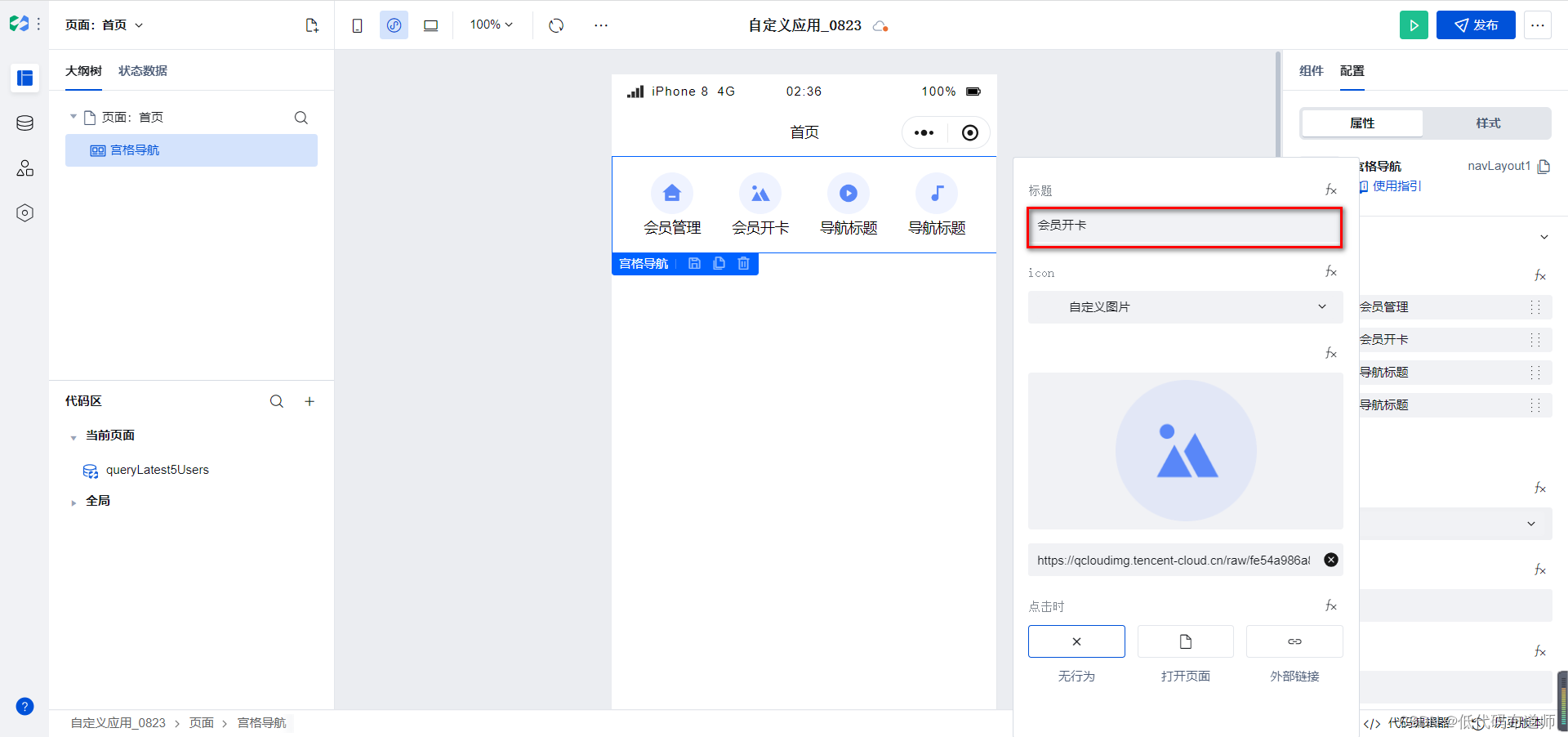Click the cloud sync status icon
Image resolution: width=1568 pixels, height=737 pixels.
pyautogui.click(x=880, y=26)
